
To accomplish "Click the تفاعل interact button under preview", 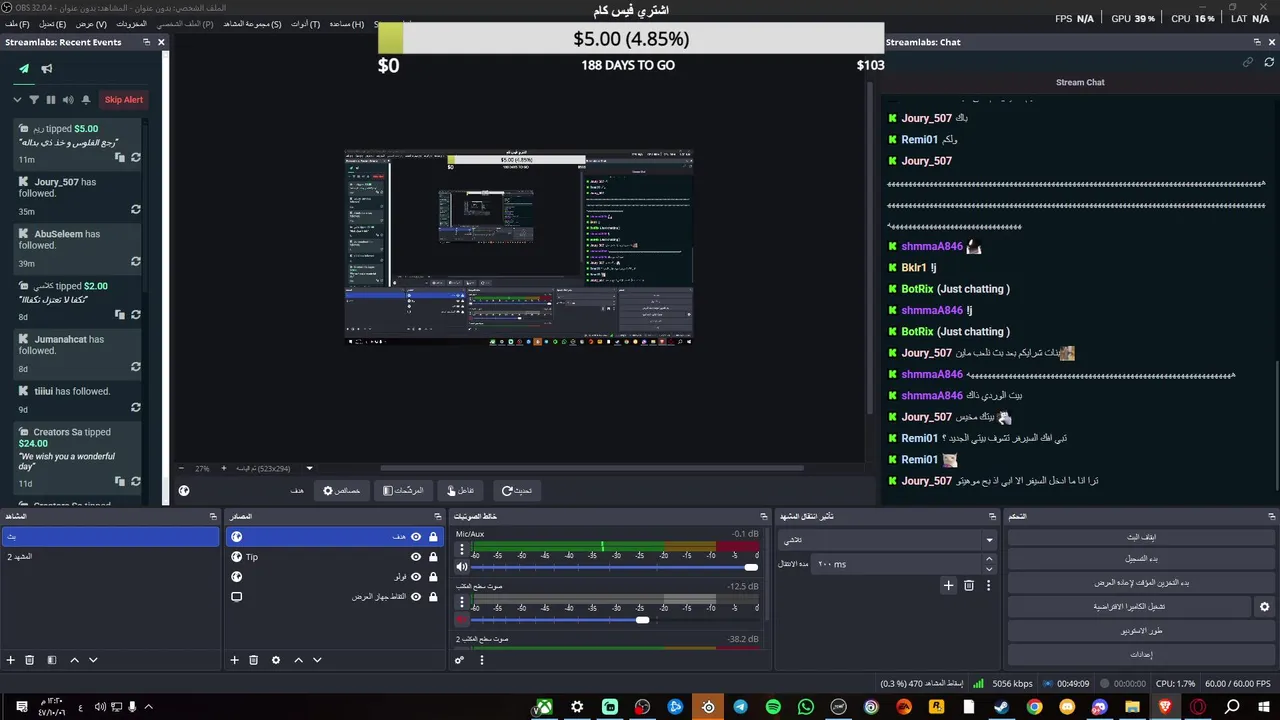I will pyautogui.click(x=461, y=490).
